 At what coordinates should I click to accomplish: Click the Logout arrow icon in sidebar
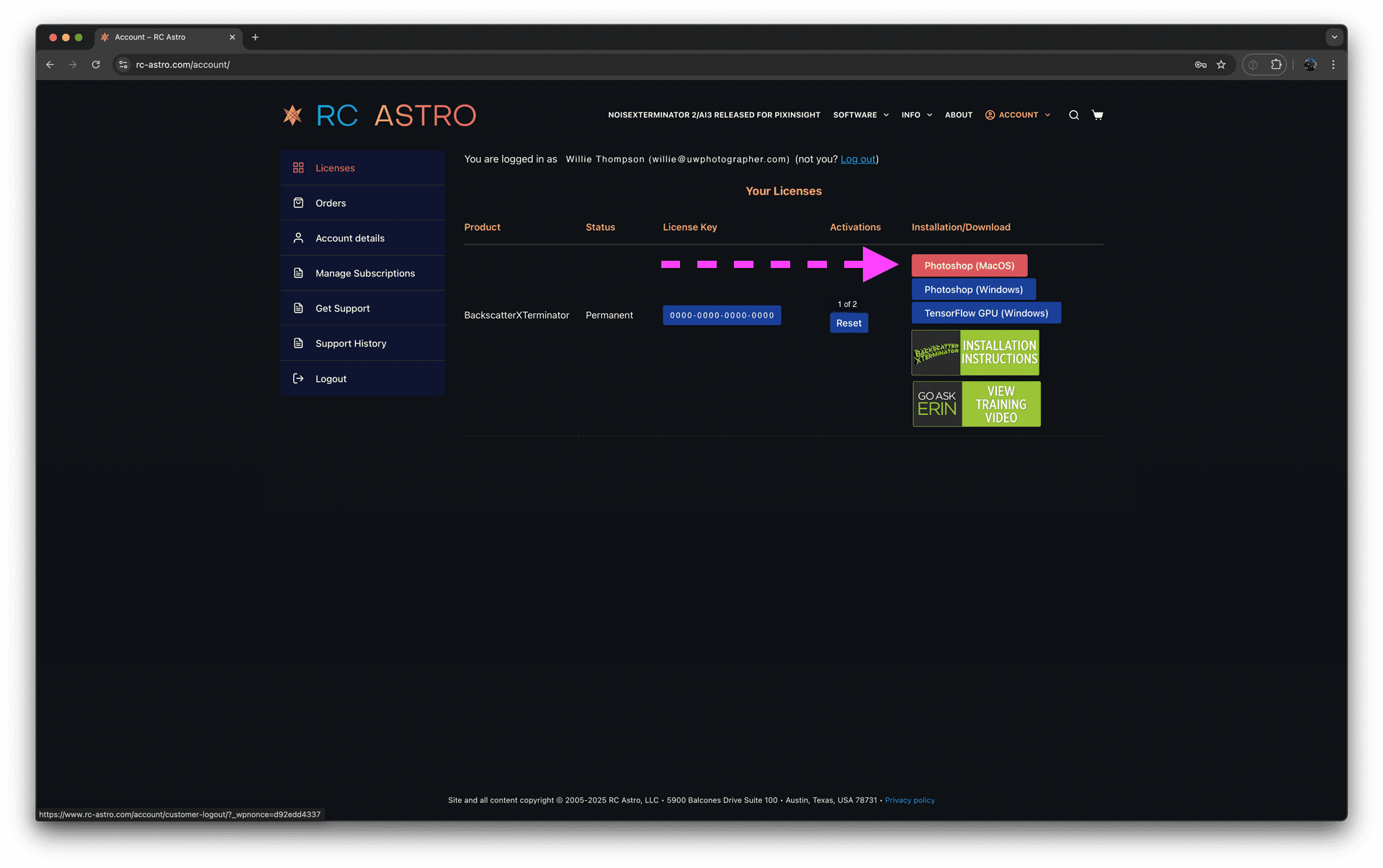[x=298, y=379]
